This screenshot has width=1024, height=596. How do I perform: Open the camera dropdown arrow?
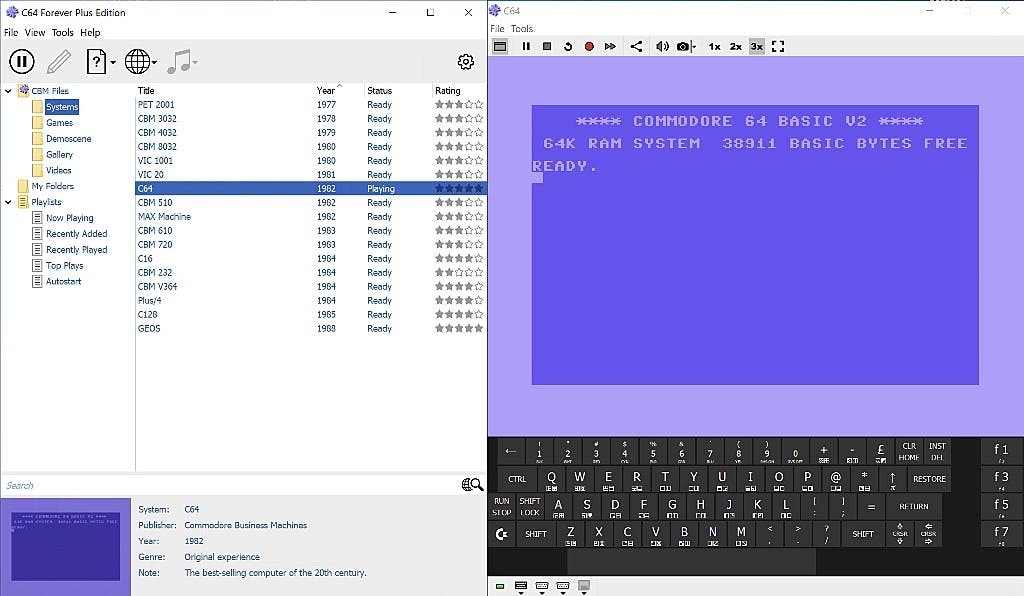[694, 47]
